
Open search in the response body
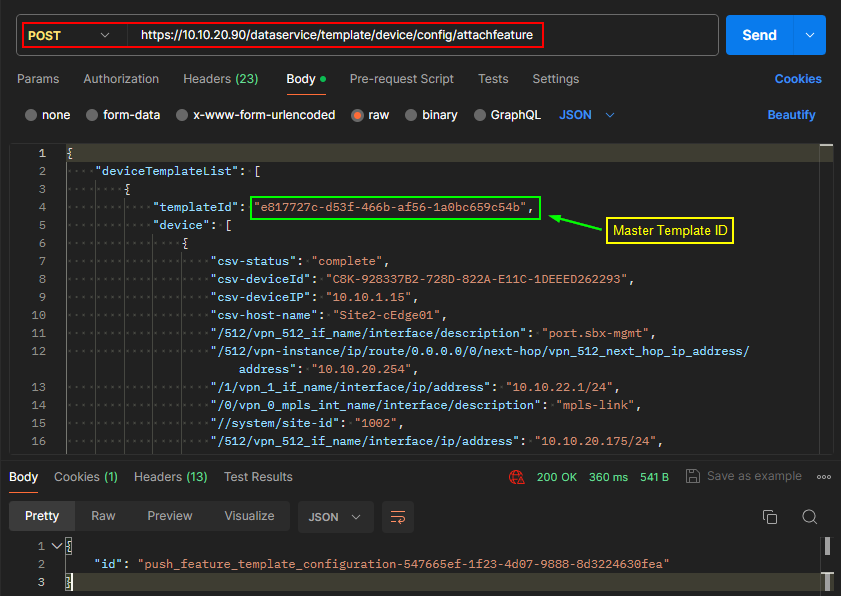point(810,517)
